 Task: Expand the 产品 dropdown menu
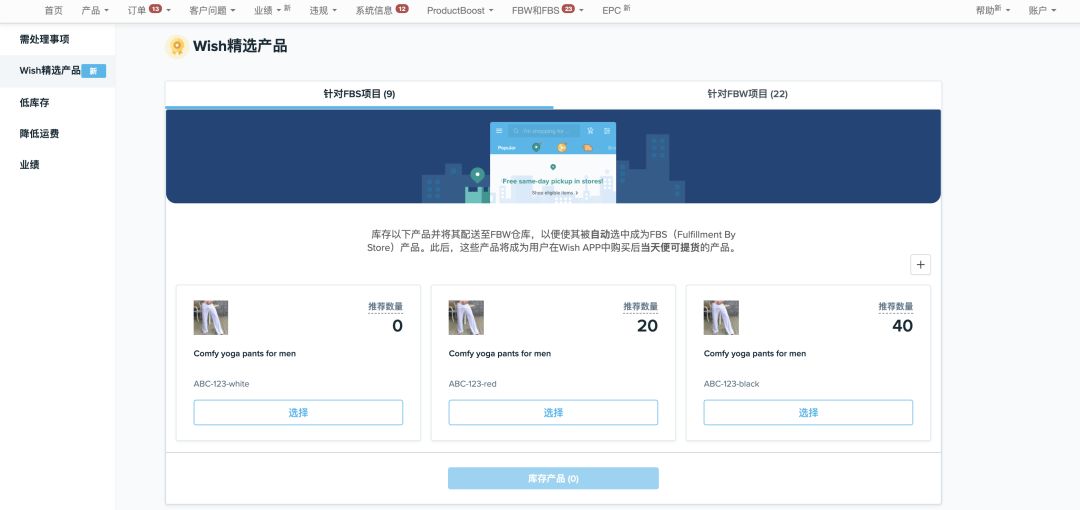tap(95, 10)
